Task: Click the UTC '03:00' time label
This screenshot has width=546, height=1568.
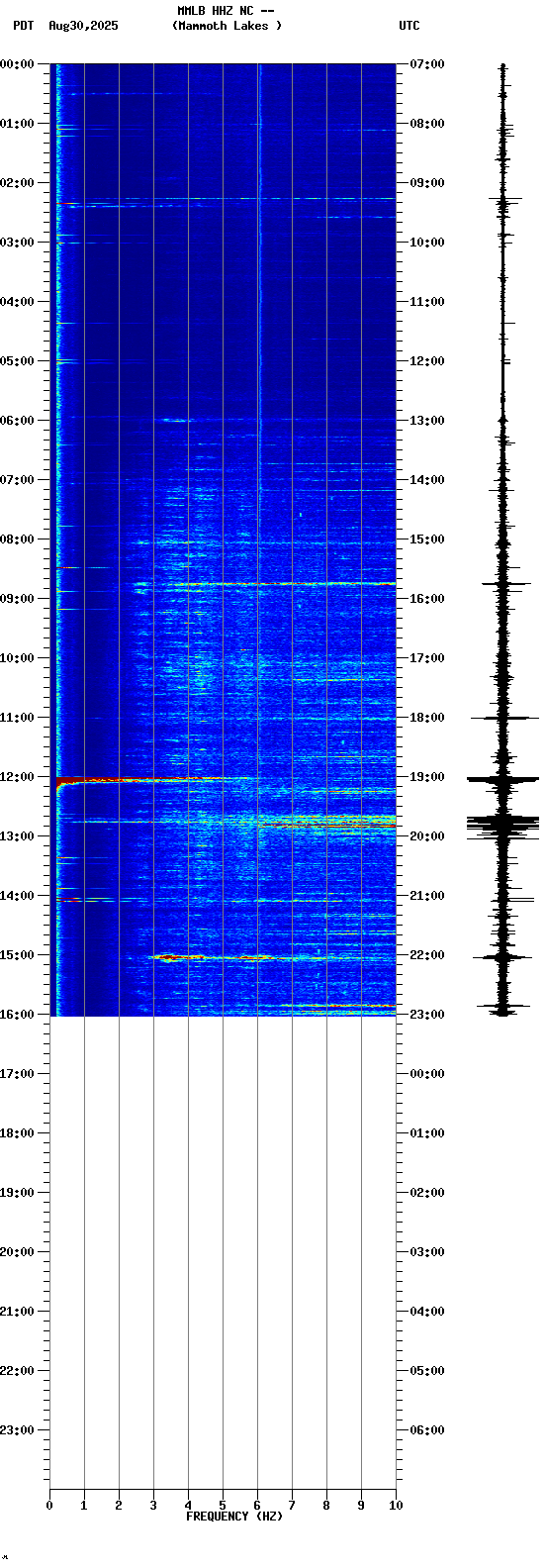Action: (x=427, y=1252)
